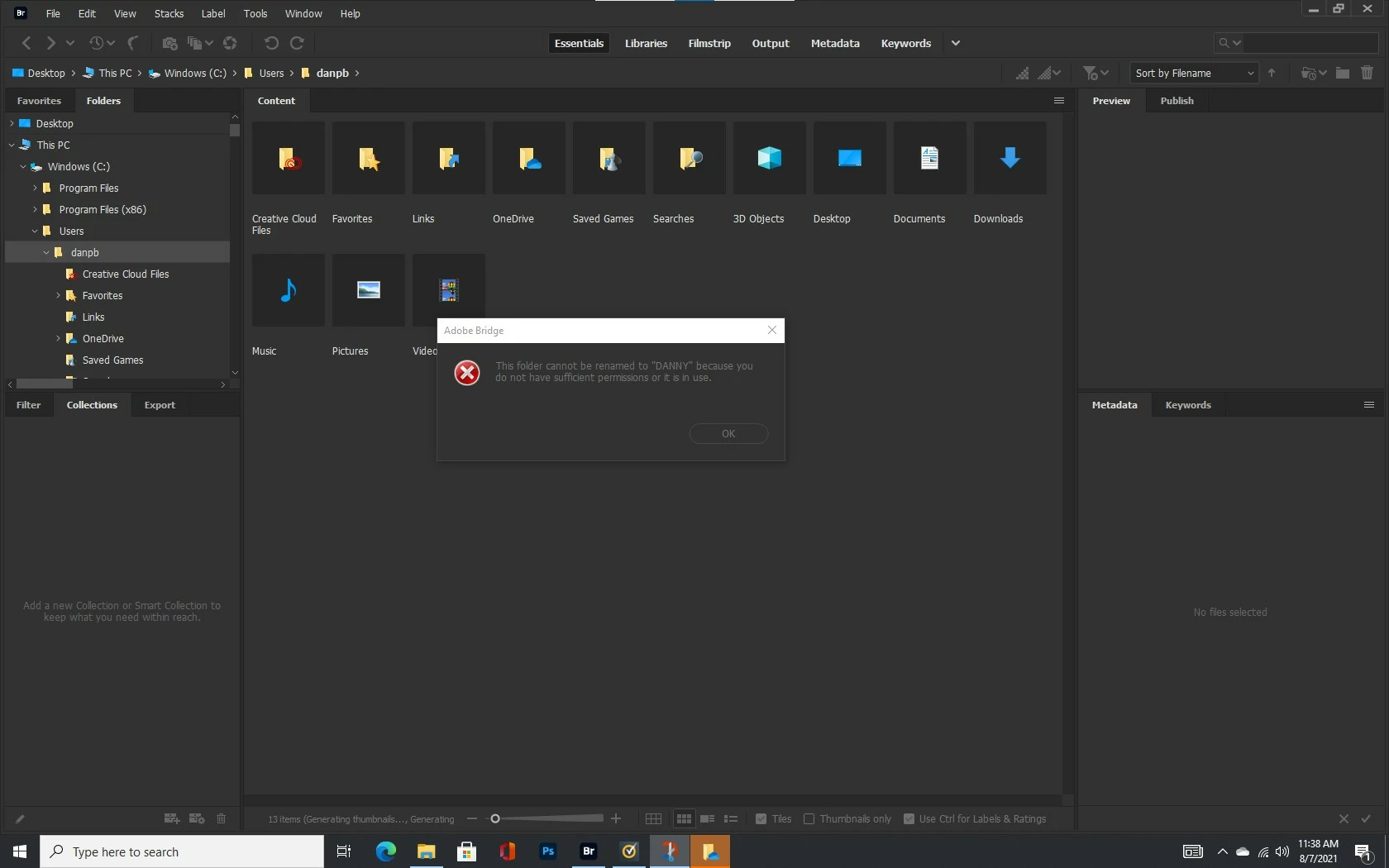
Task: Click the new collection icon
Action: (172, 818)
